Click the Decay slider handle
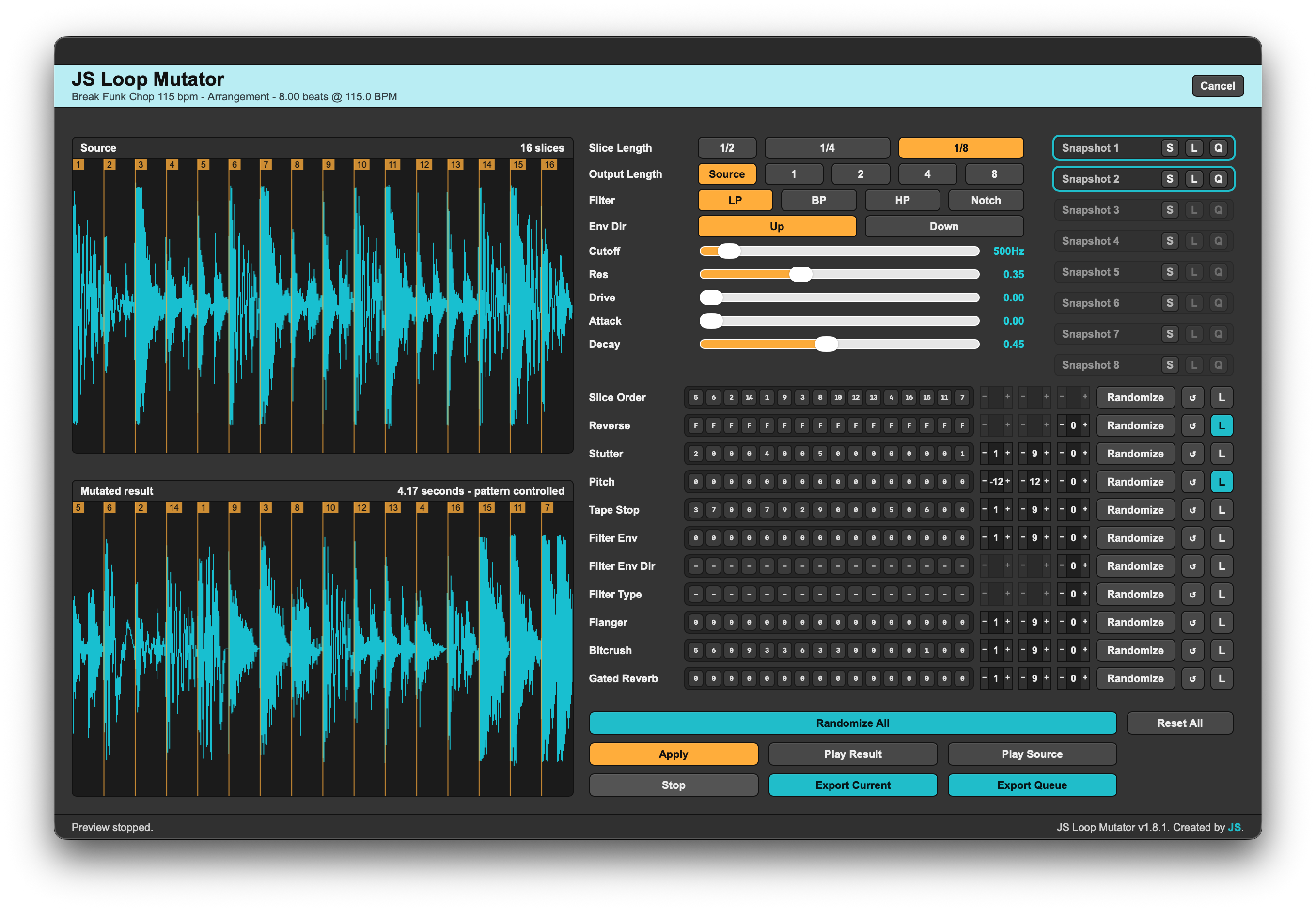 (x=826, y=344)
